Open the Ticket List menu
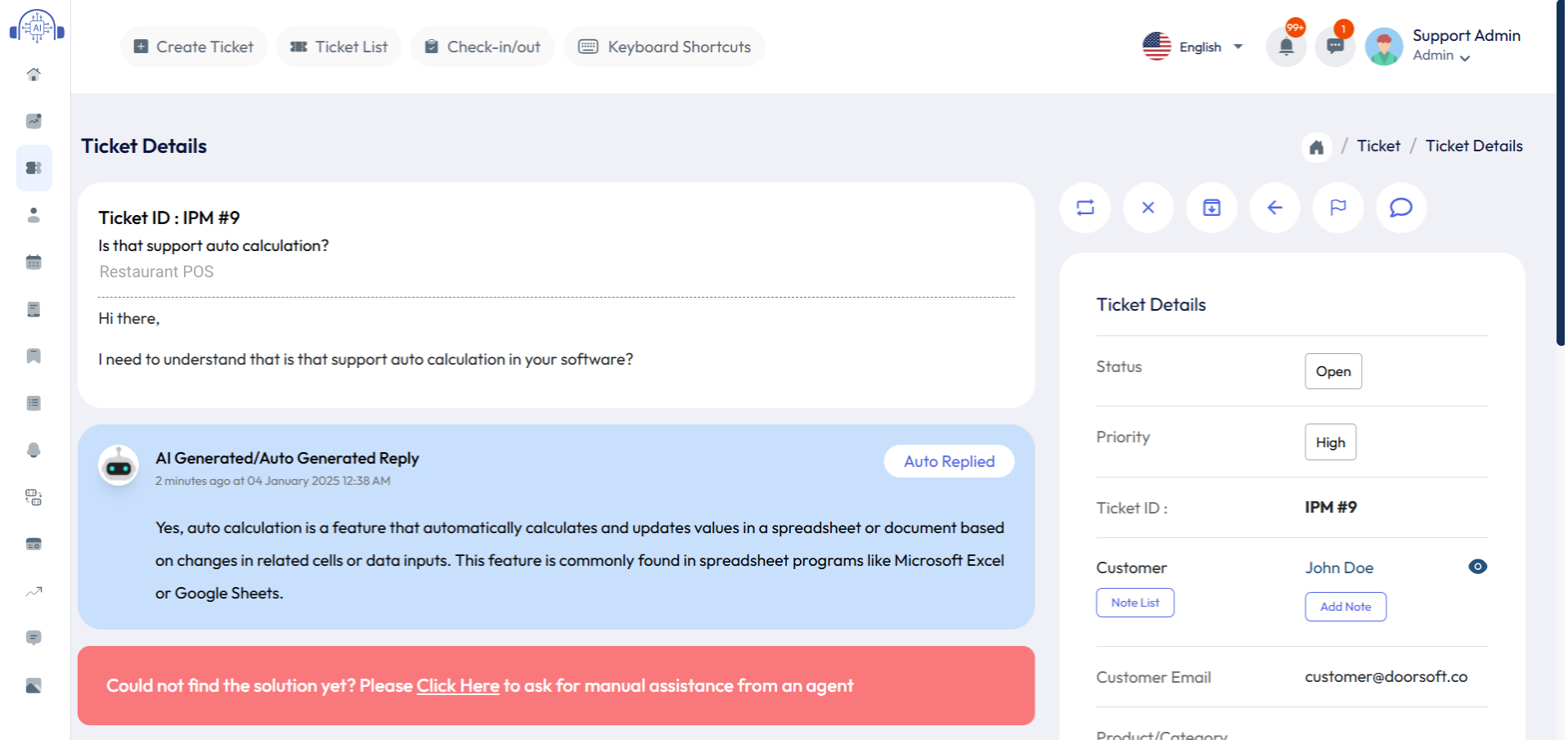The width and height of the screenshot is (1568, 740). [x=339, y=47]
